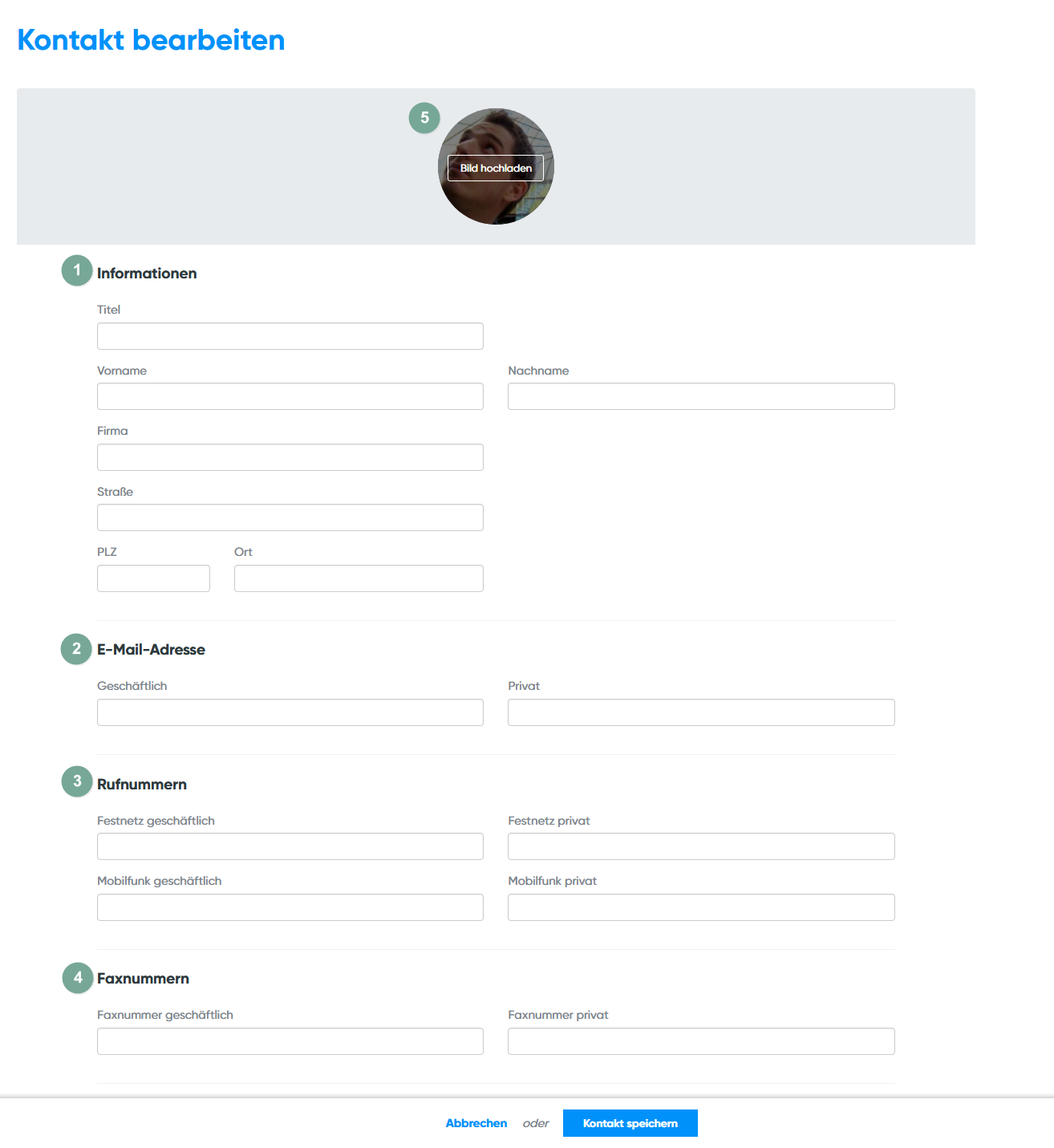Click the Firma text field
Viewport: 1054px width, 1148px height.
pos(290,457)
